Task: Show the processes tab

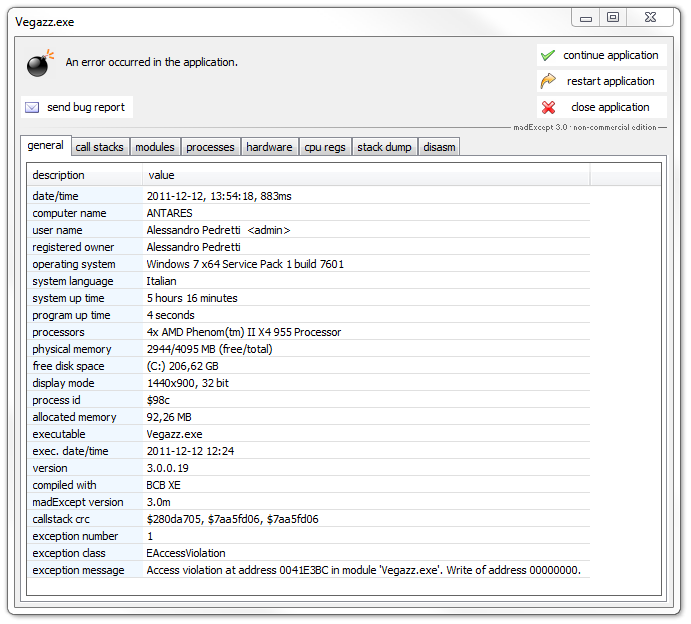Action: click(x=210, y=147)
